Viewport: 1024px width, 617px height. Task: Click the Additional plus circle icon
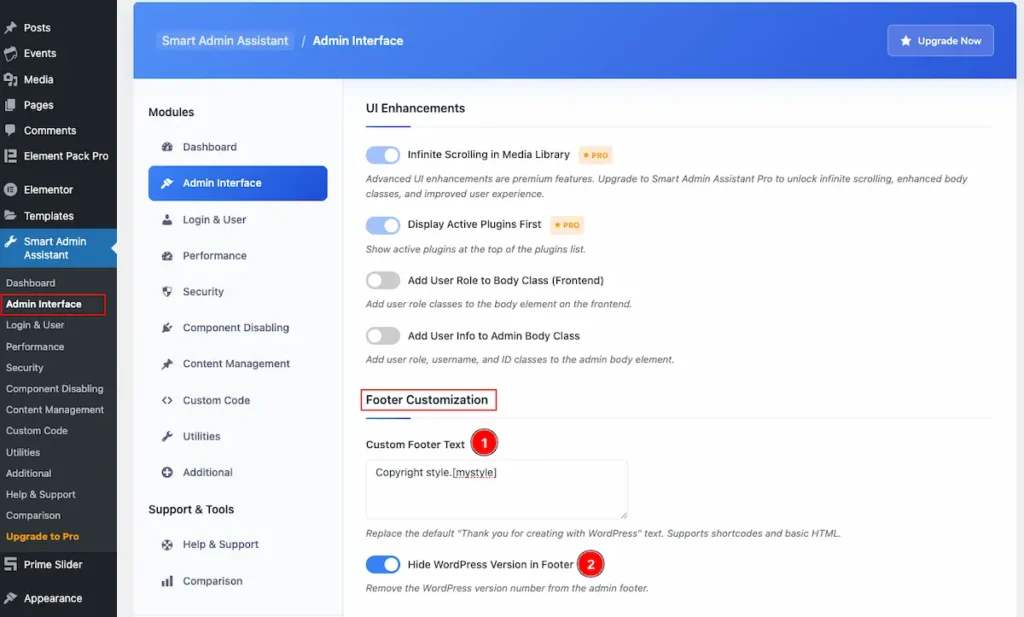(x=167, y=472)
